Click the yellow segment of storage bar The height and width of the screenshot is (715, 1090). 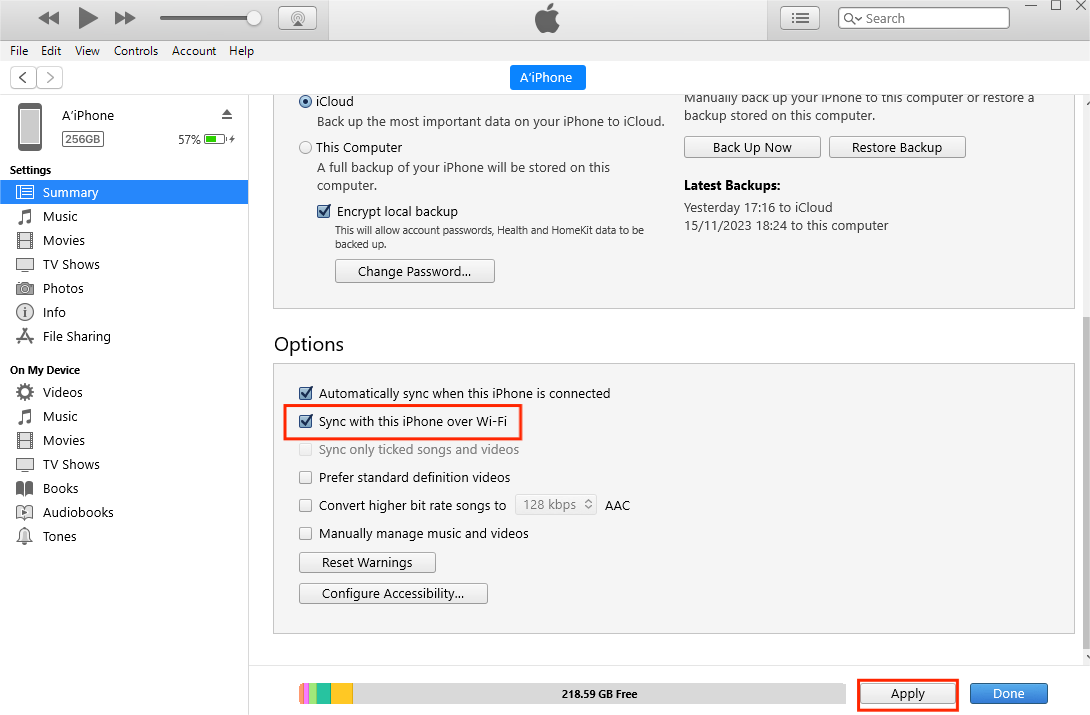pos(341,693)
